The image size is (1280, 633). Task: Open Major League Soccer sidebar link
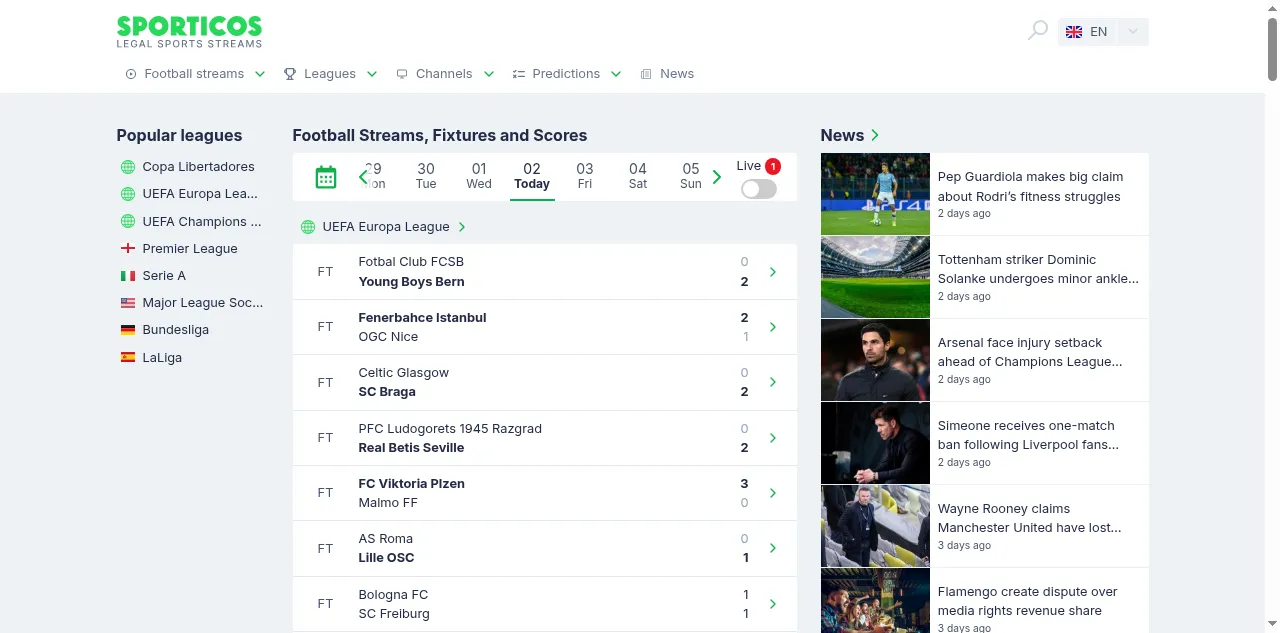pos(203,303)
